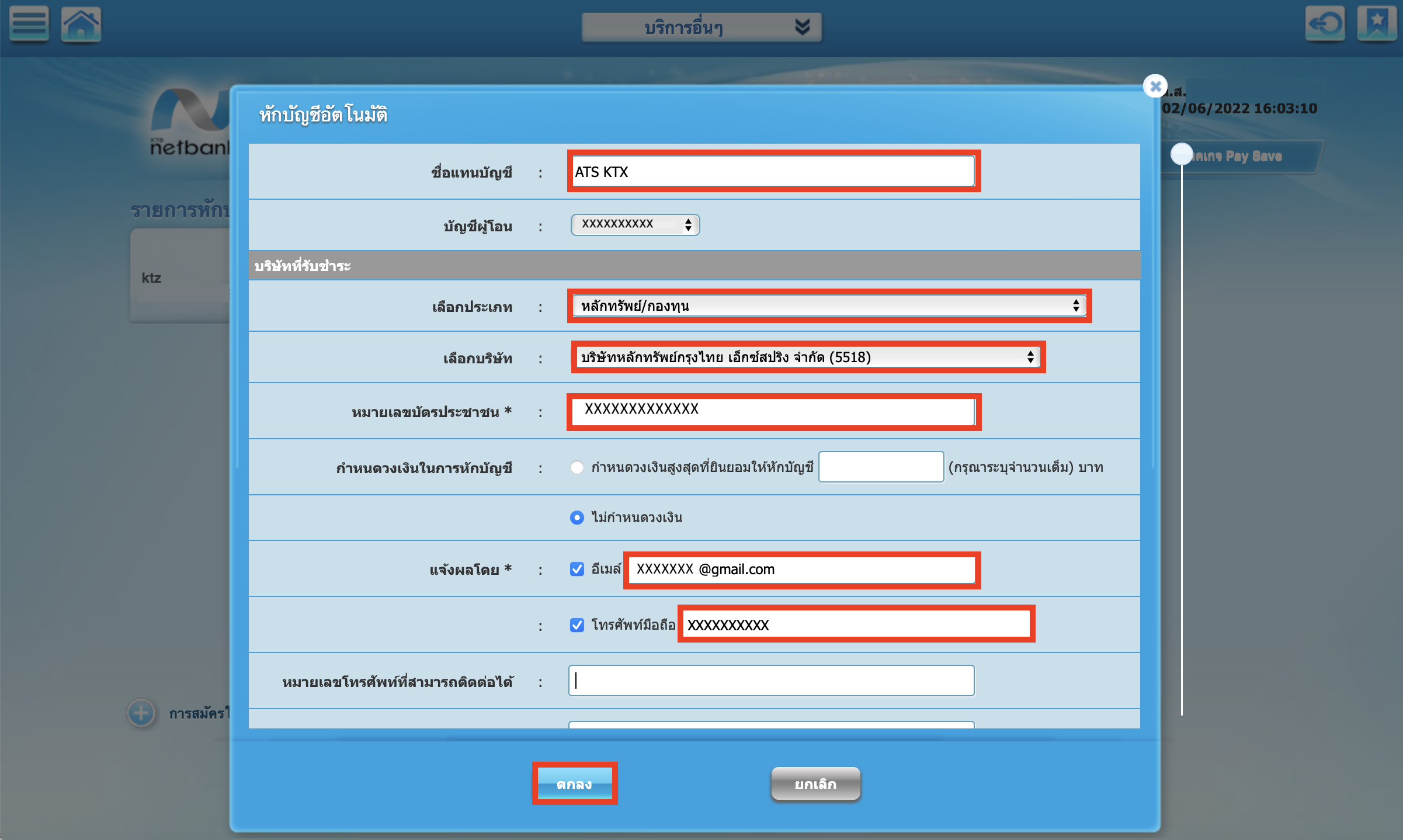
Task: Click the Home icon
Action: tap(81, 23)
